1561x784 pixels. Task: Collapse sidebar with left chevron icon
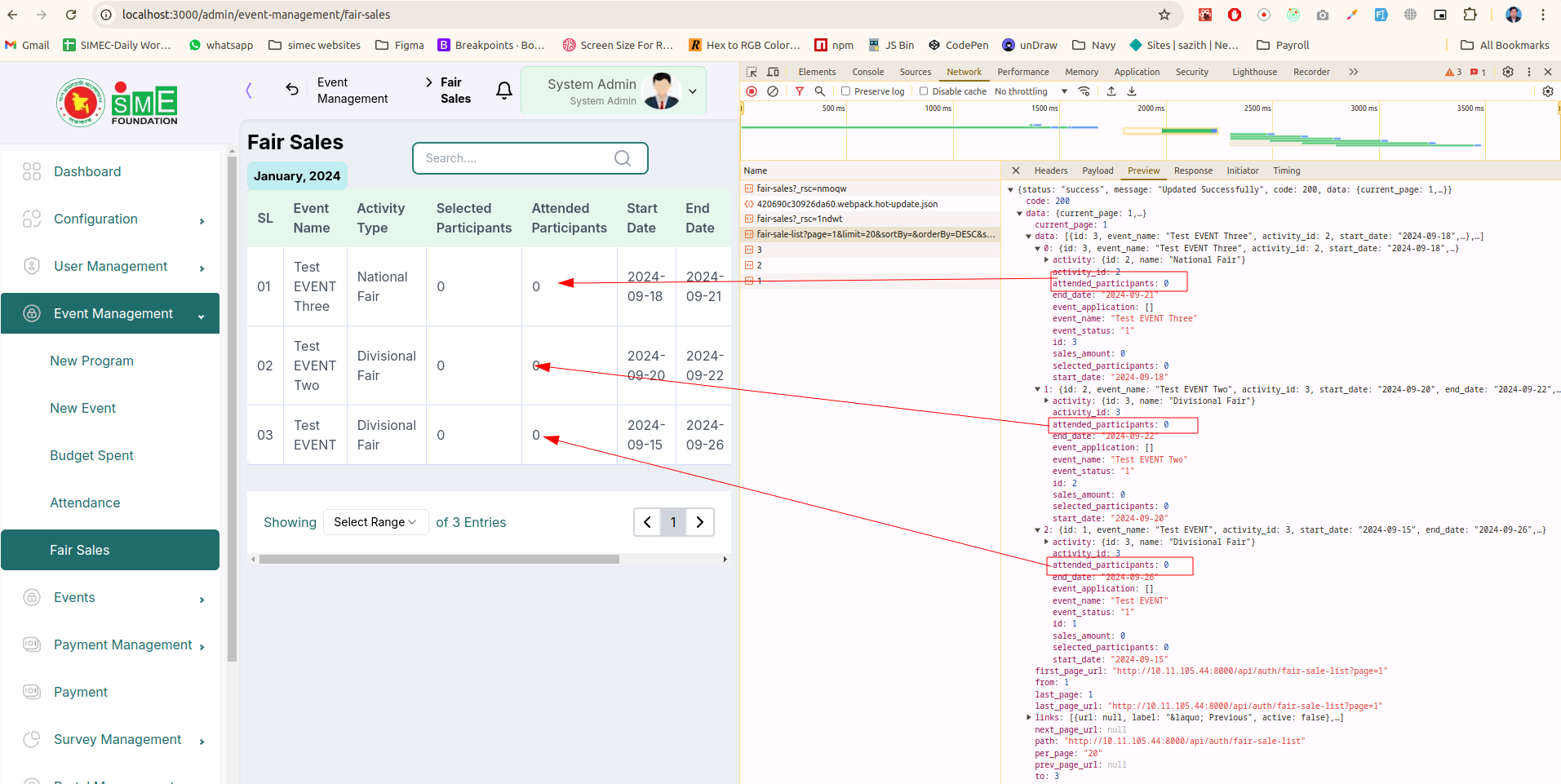[249, 91]
